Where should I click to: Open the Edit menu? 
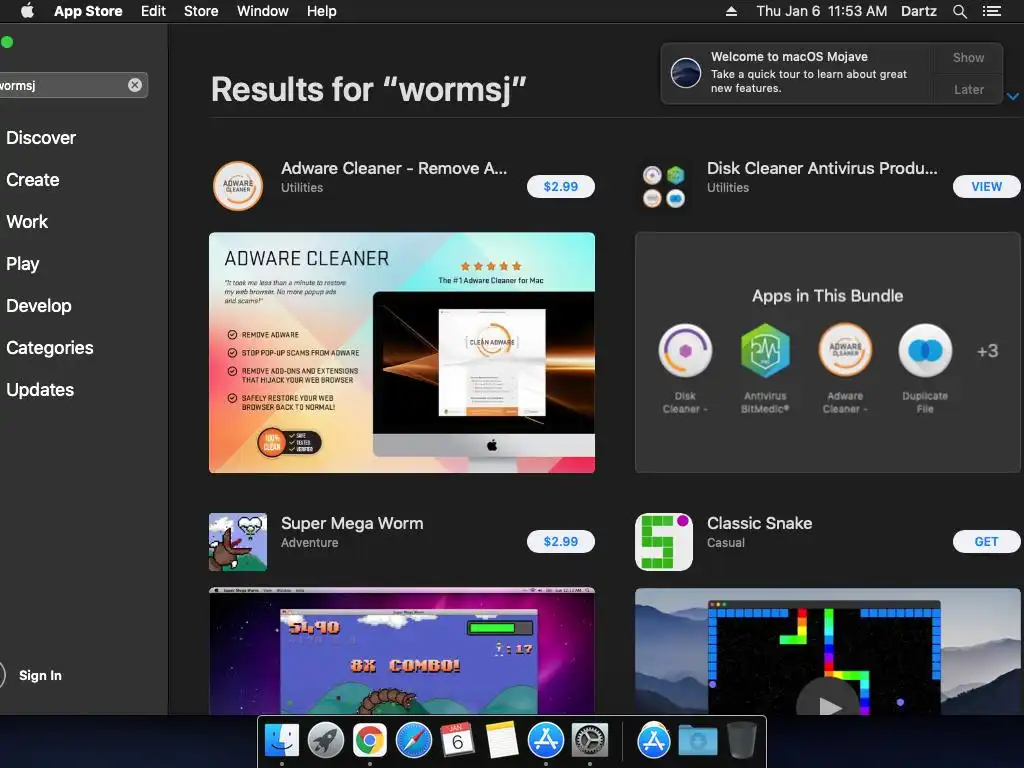153,11
